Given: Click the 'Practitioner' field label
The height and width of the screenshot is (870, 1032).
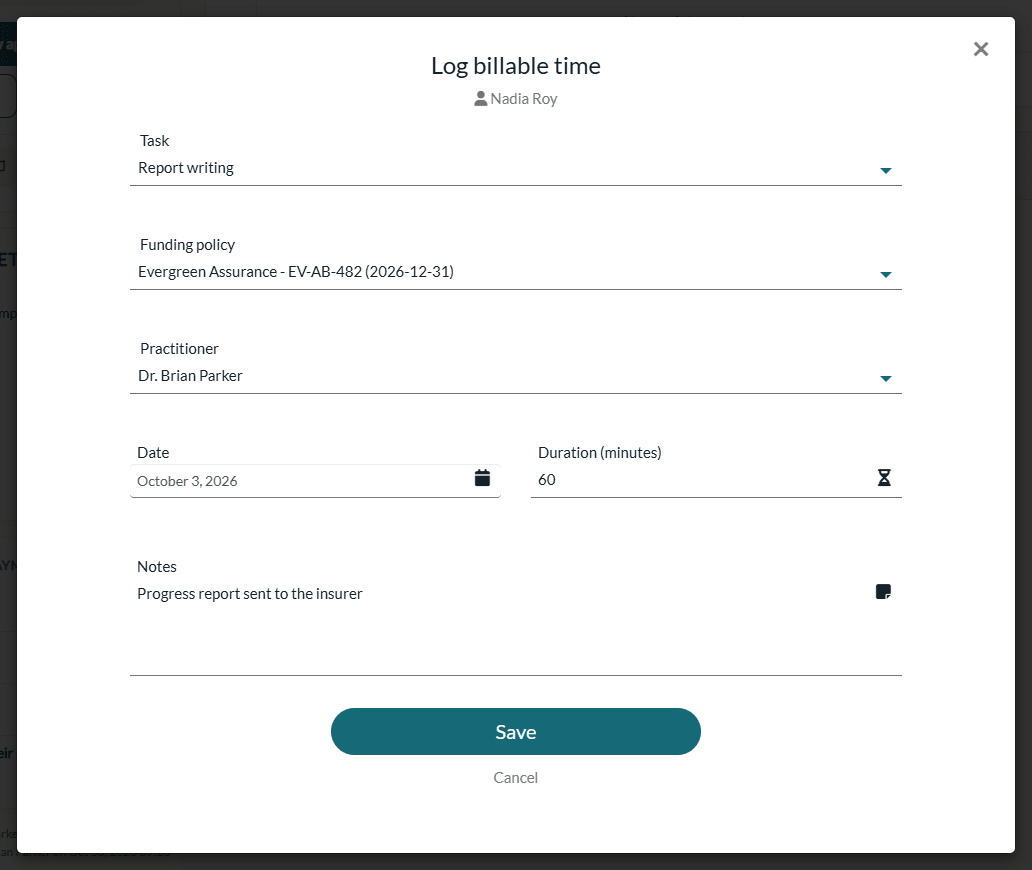Looking at the screenshot, I should [179, 349].
